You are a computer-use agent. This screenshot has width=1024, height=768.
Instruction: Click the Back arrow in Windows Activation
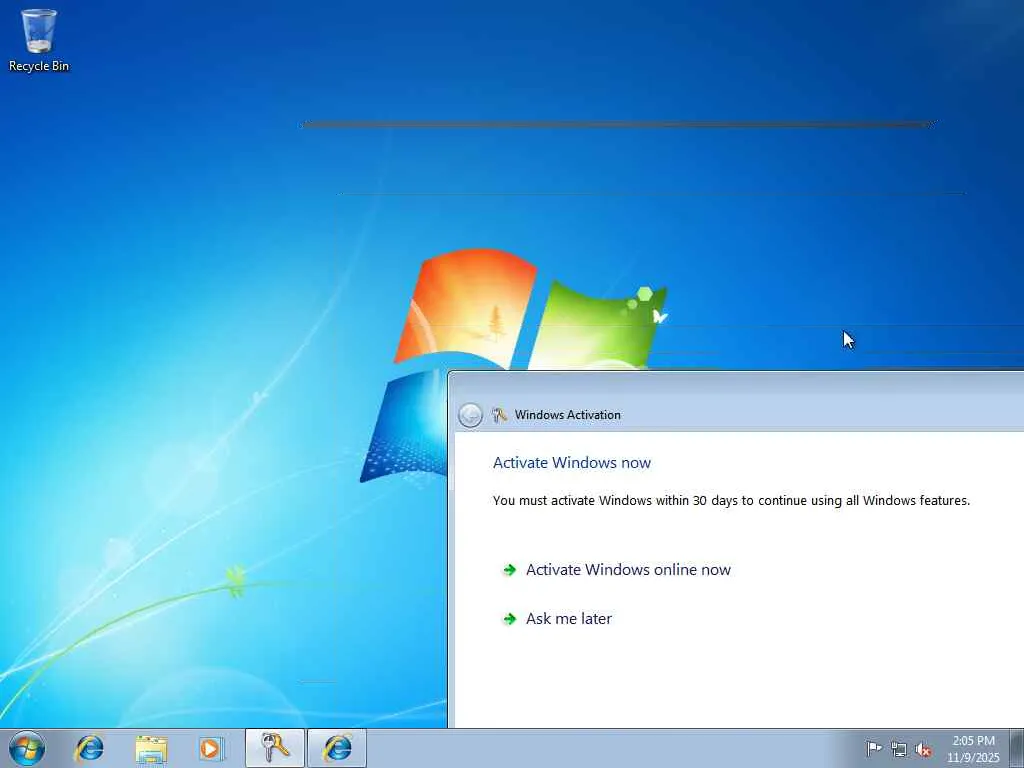(x=470, y=415)
